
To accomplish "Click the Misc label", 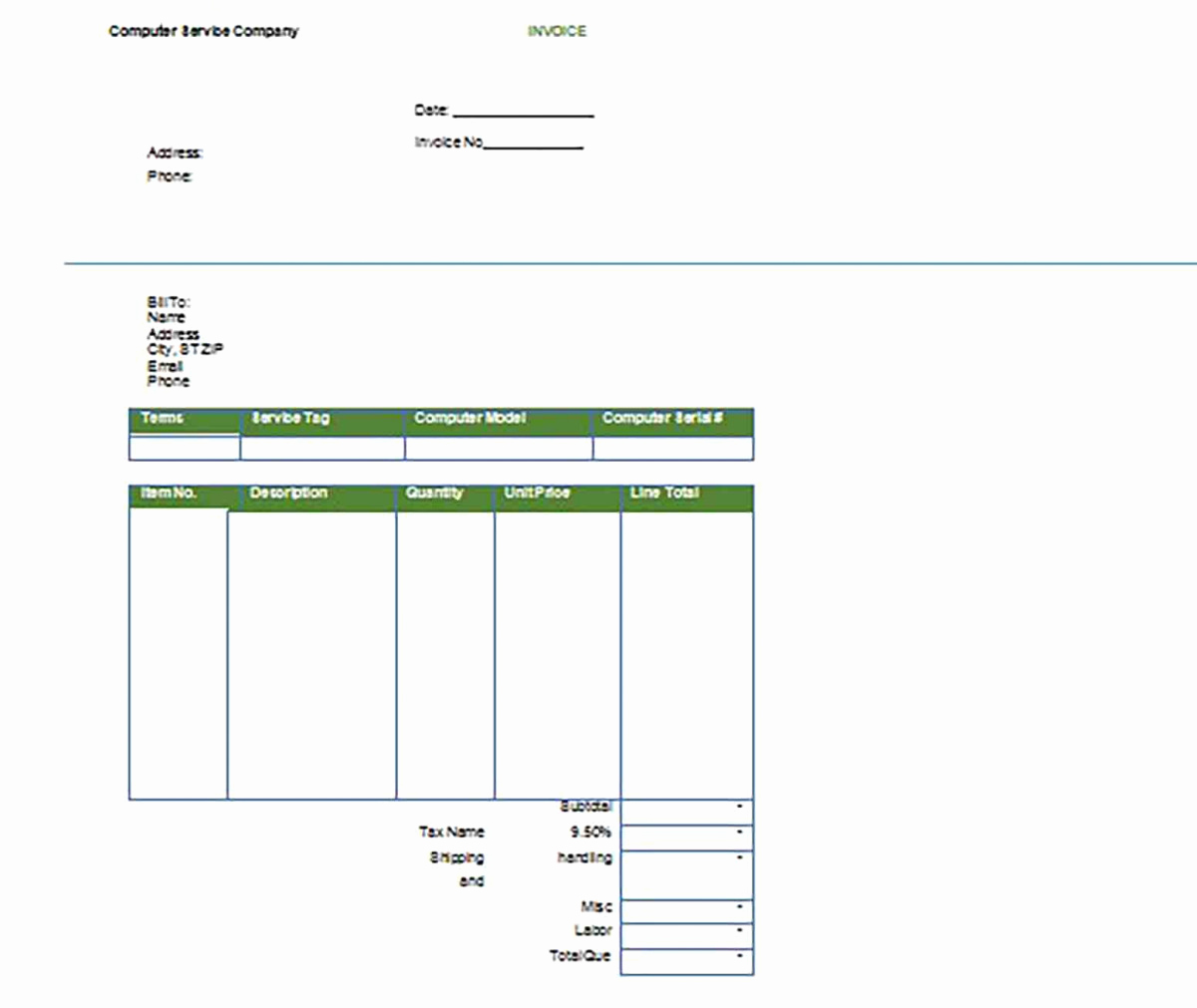I will (x=597, y=906).
